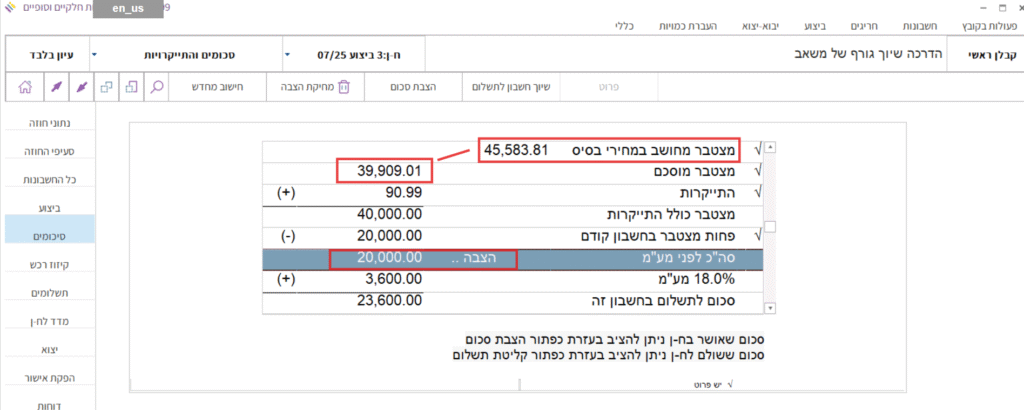Toggle the checkmark beside פחות מצטבר בחשבון קודם
Viewport: 1024px width, 410px height.
click(x=757, y=236)
